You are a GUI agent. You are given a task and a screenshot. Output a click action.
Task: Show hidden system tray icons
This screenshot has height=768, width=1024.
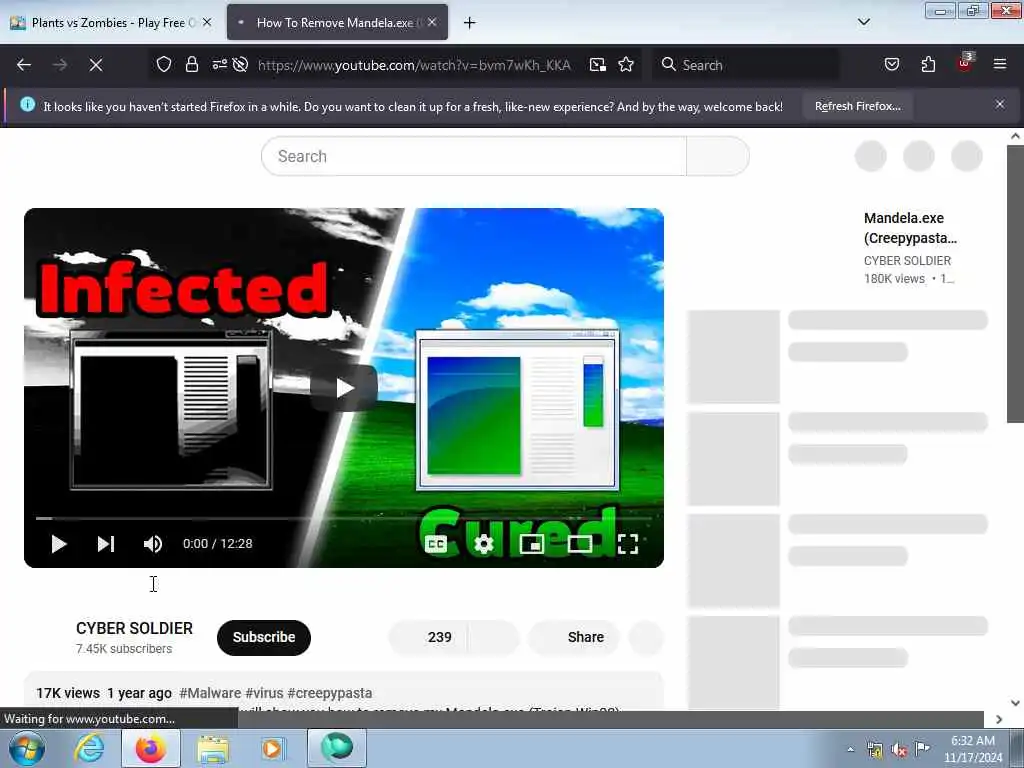pyautogui.click(x=850, y=750)
